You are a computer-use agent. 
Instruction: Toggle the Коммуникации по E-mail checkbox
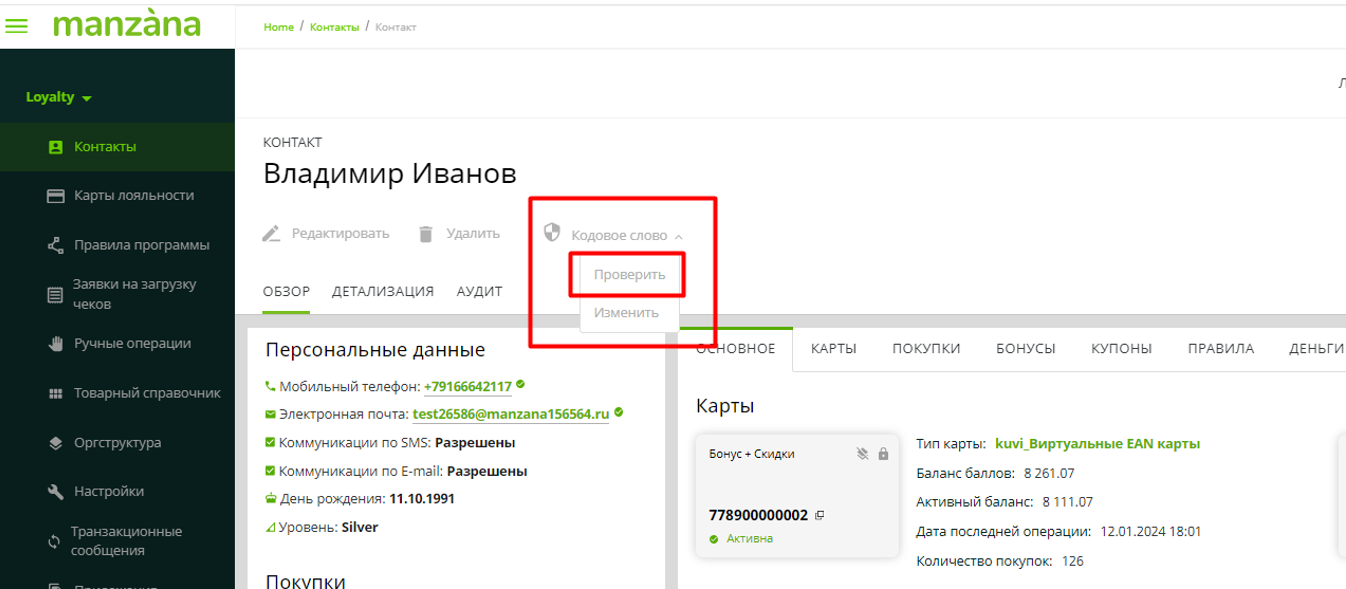270,471
